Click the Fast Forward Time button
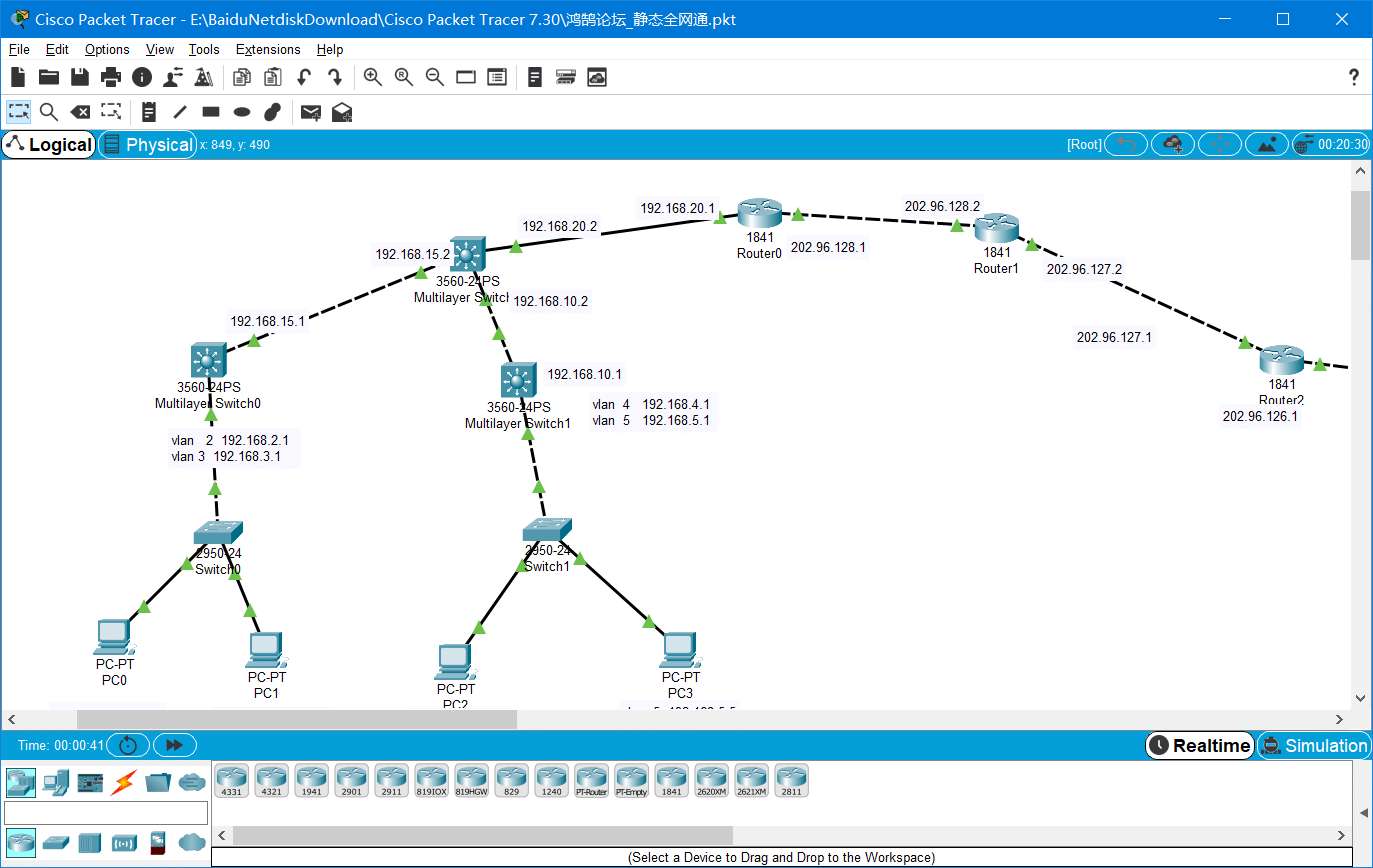 pos(174,745)
